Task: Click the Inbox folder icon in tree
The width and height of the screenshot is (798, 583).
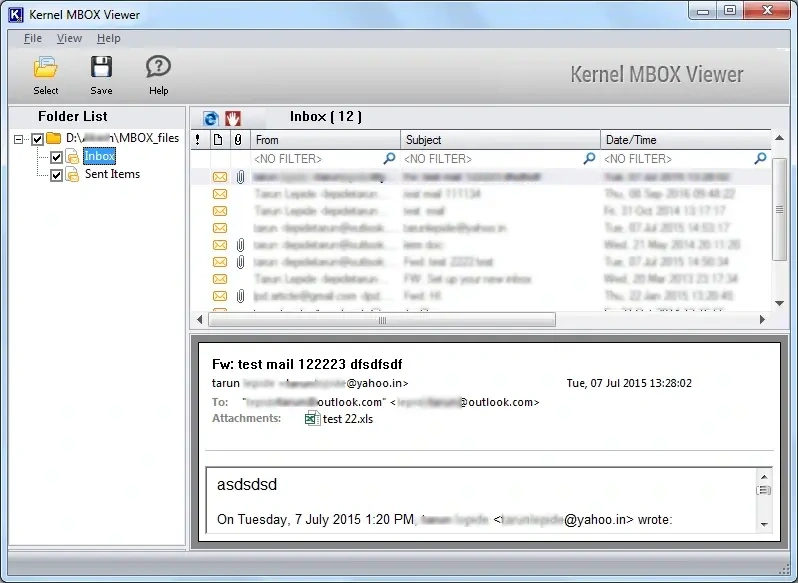Action: (73, 157)
